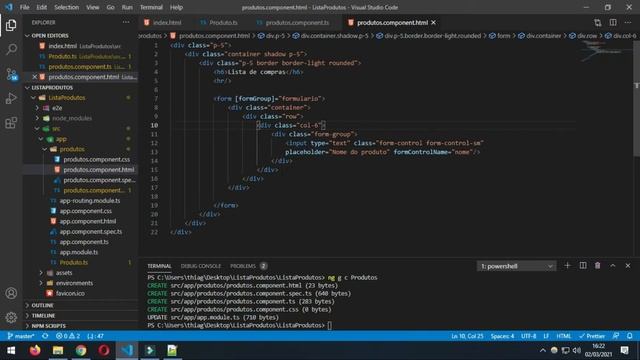Click the UTF-8 encoding status item

tap(529, 336)
